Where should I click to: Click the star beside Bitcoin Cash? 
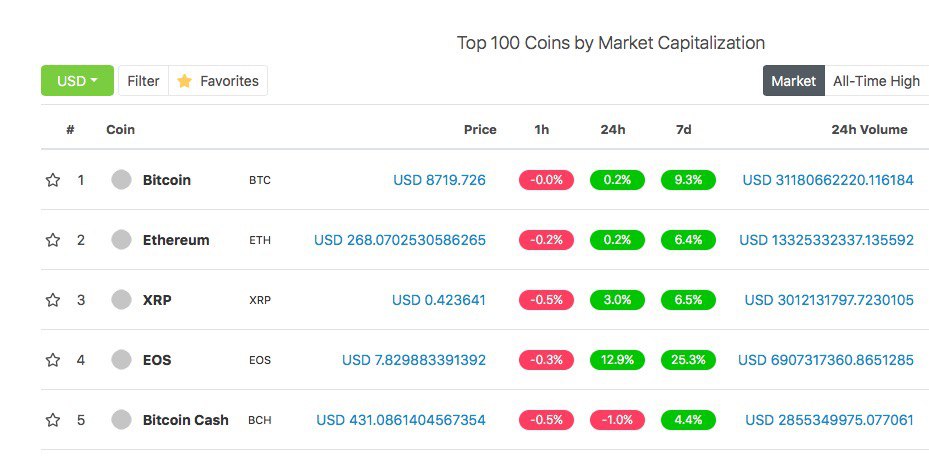pyautogui.click(x=53, y=420)
